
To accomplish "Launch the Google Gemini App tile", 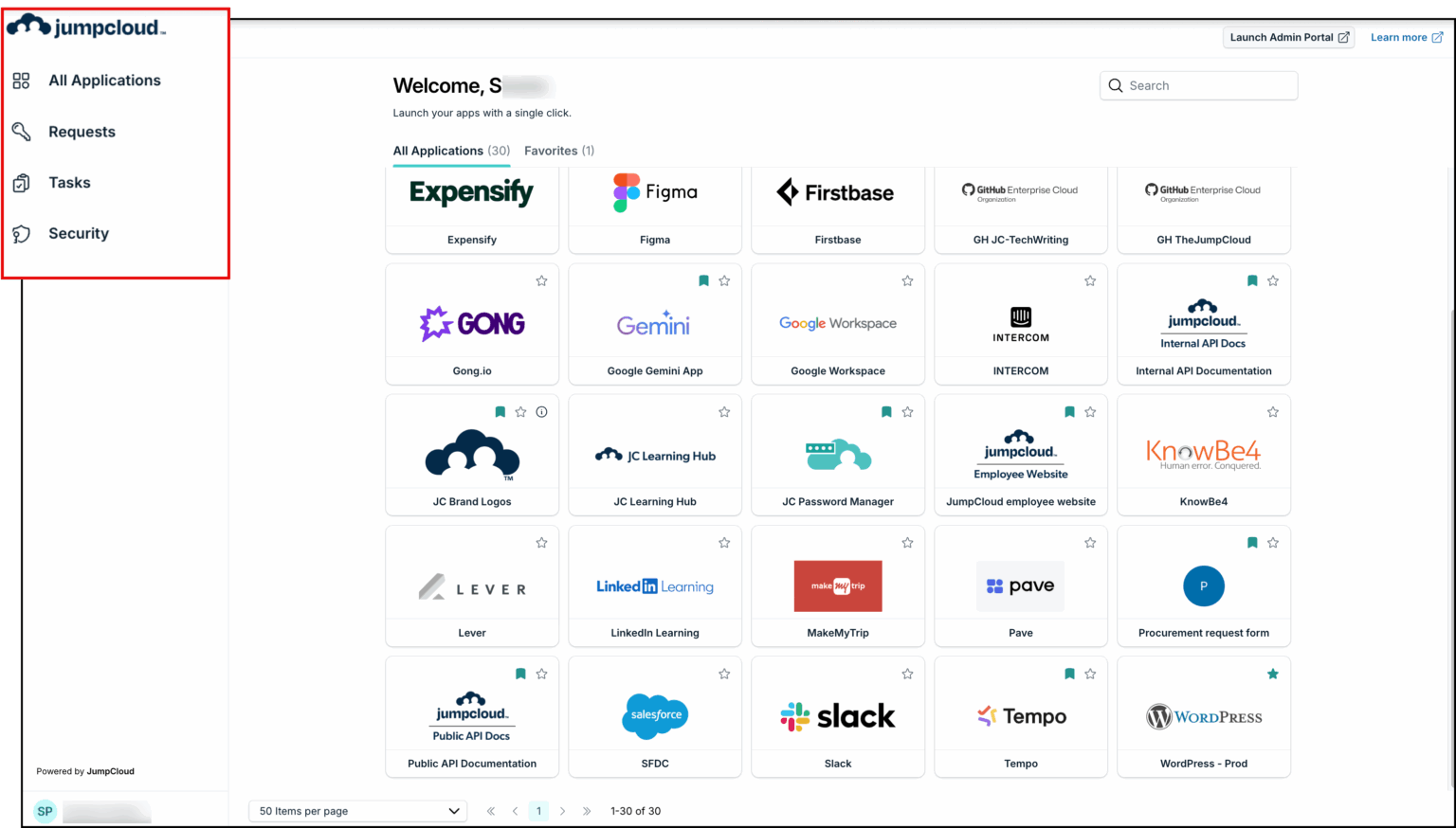I will point(655,324).
